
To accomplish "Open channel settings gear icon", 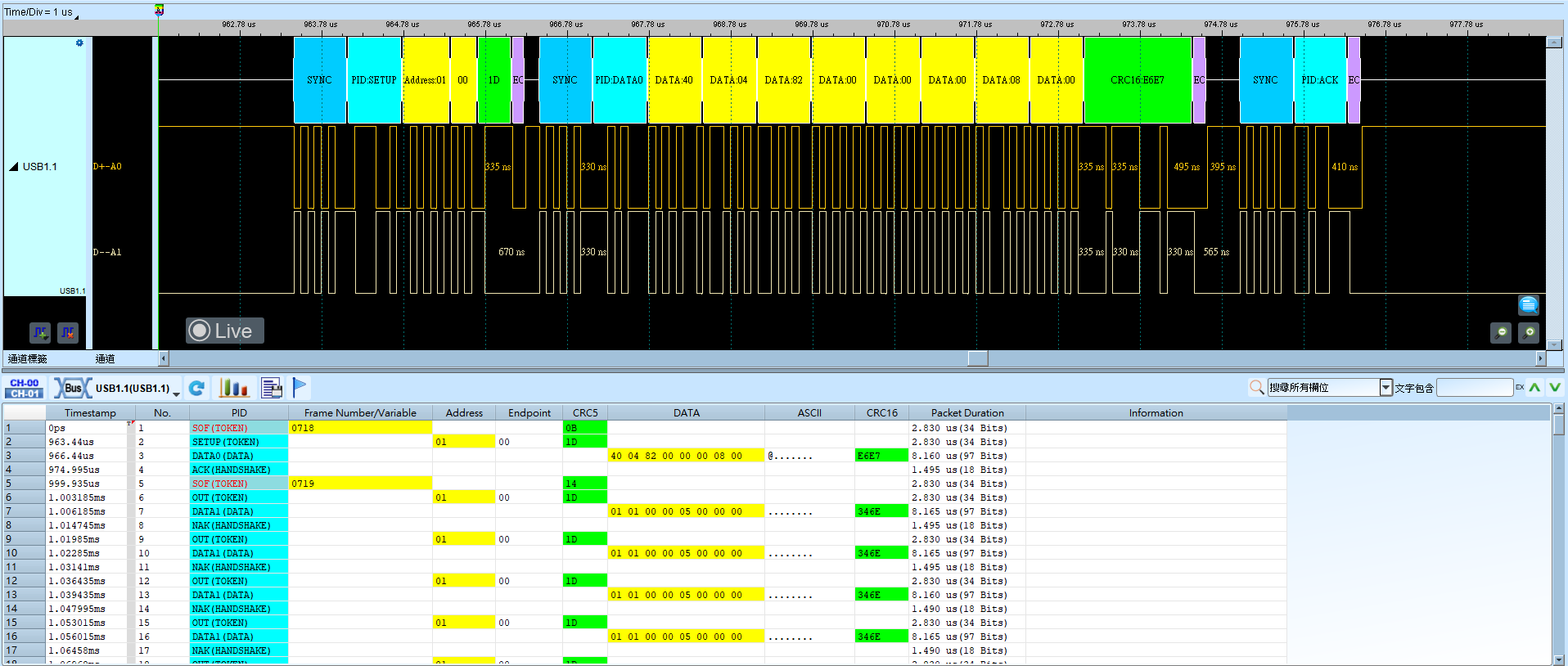I will (79, 43).
